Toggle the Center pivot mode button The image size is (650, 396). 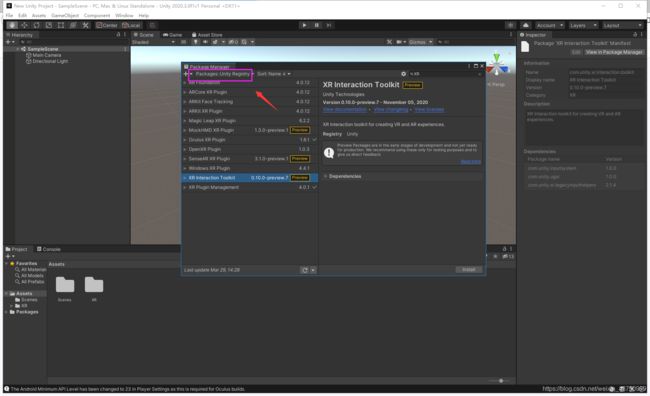click(107, 25)
